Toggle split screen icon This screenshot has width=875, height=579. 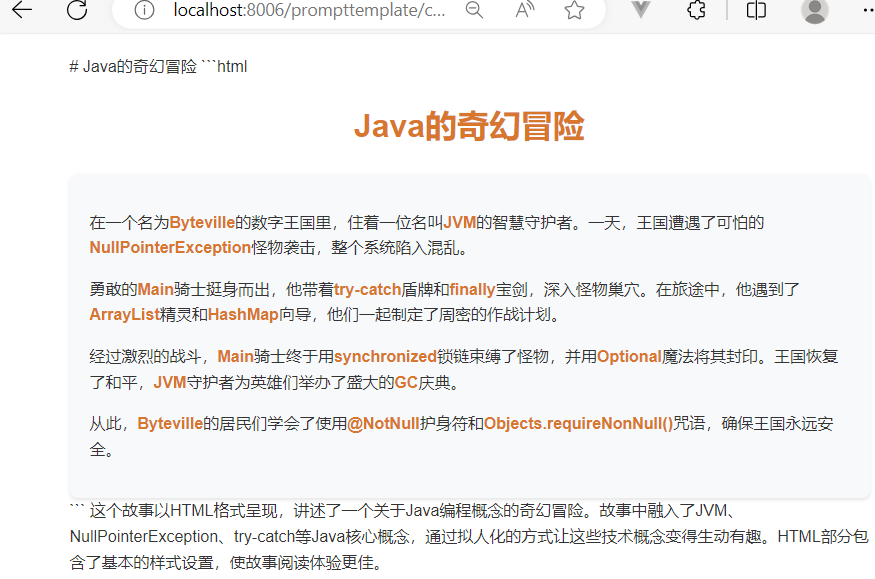(756, 10)
